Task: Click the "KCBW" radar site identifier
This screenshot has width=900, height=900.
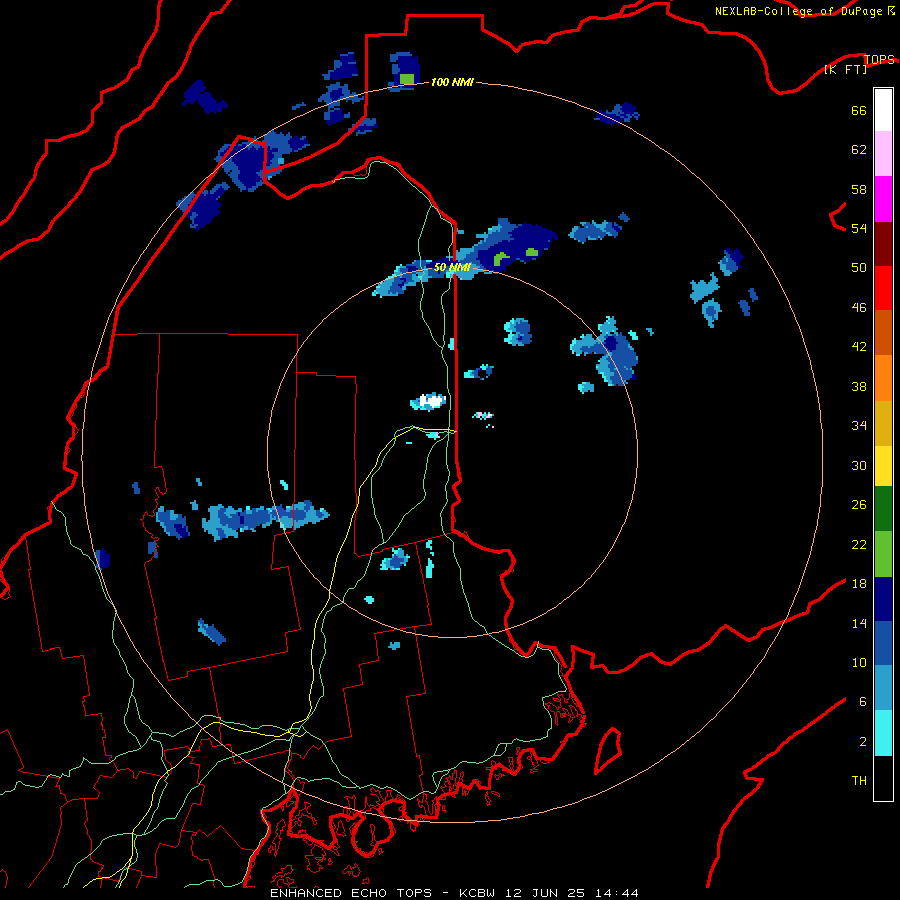Action: coord(477,893)
